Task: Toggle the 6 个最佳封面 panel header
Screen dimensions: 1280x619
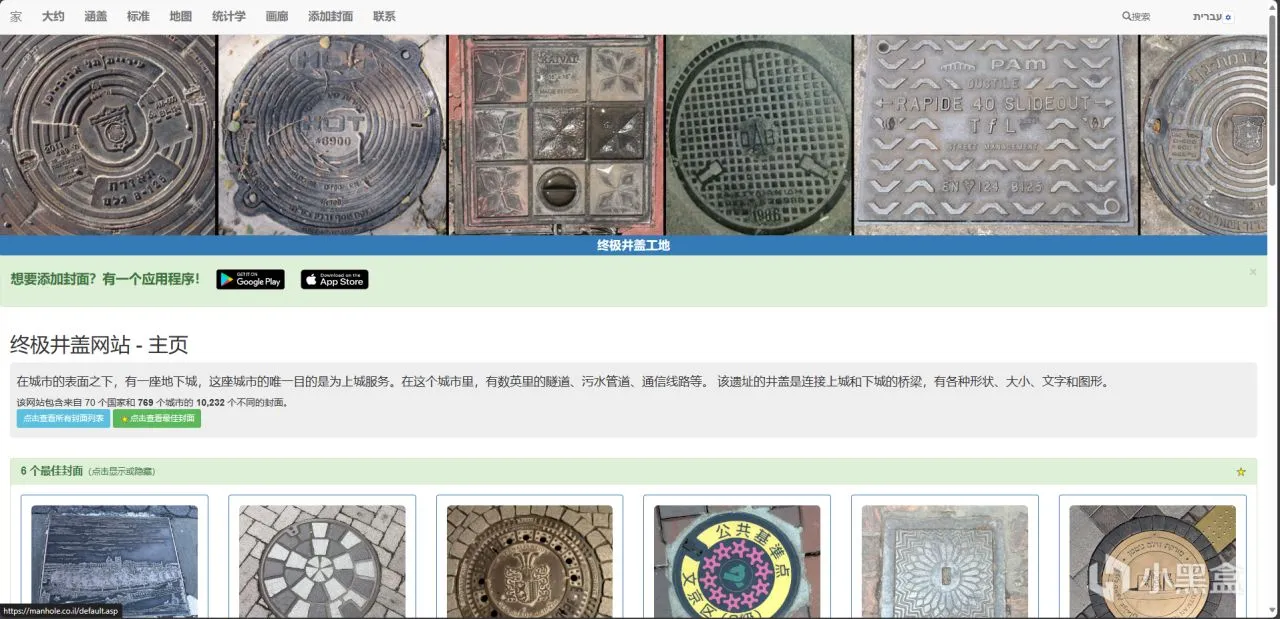Action: click(x=633, y=471)
